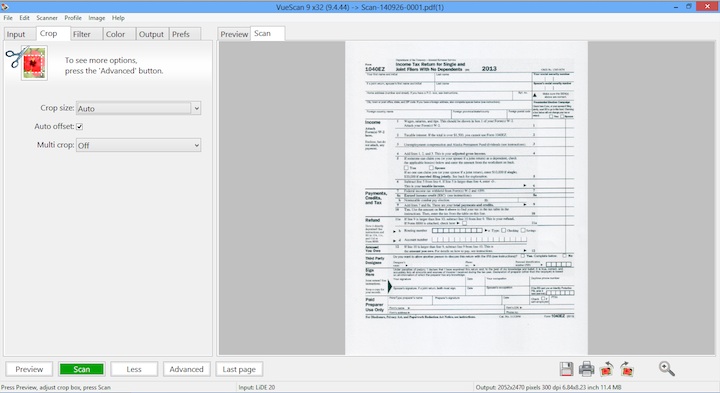Click the Advanced button
The height and width of the screenshot is (393, 720).
pyautogui.click(x=186, y=369)
